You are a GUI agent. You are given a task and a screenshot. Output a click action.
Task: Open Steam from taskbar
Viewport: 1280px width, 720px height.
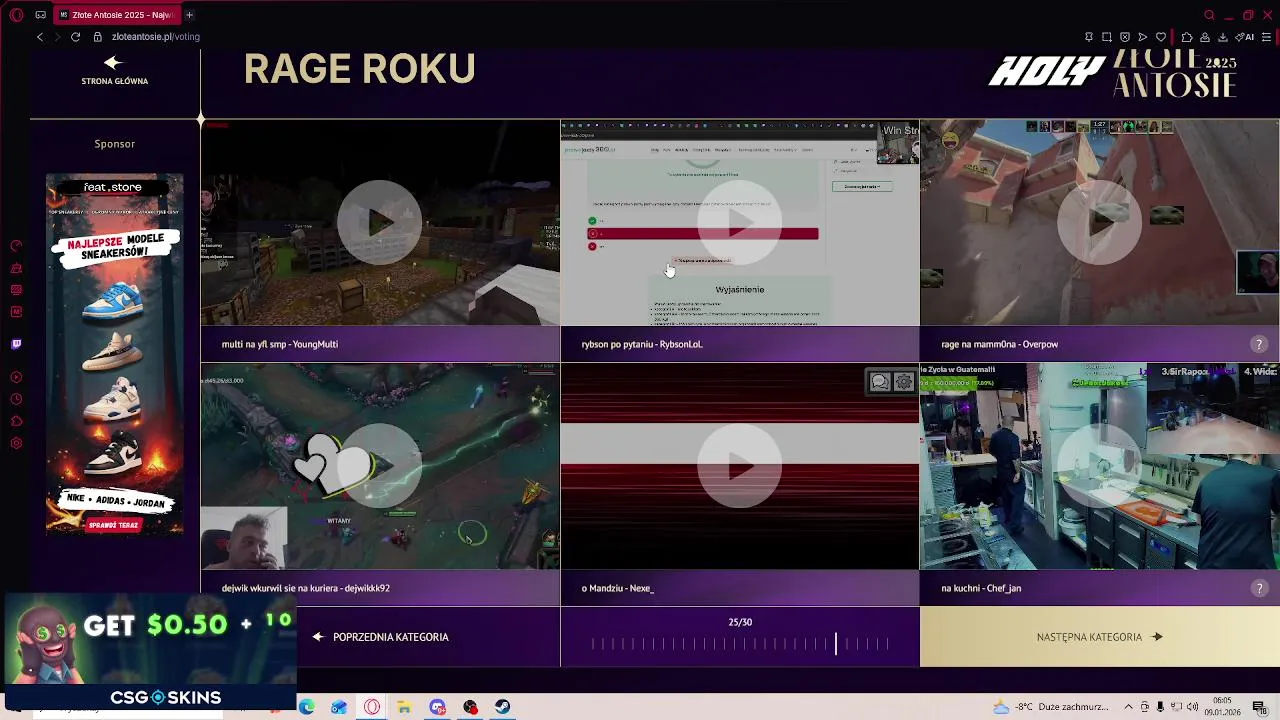[x=502, y=707]
